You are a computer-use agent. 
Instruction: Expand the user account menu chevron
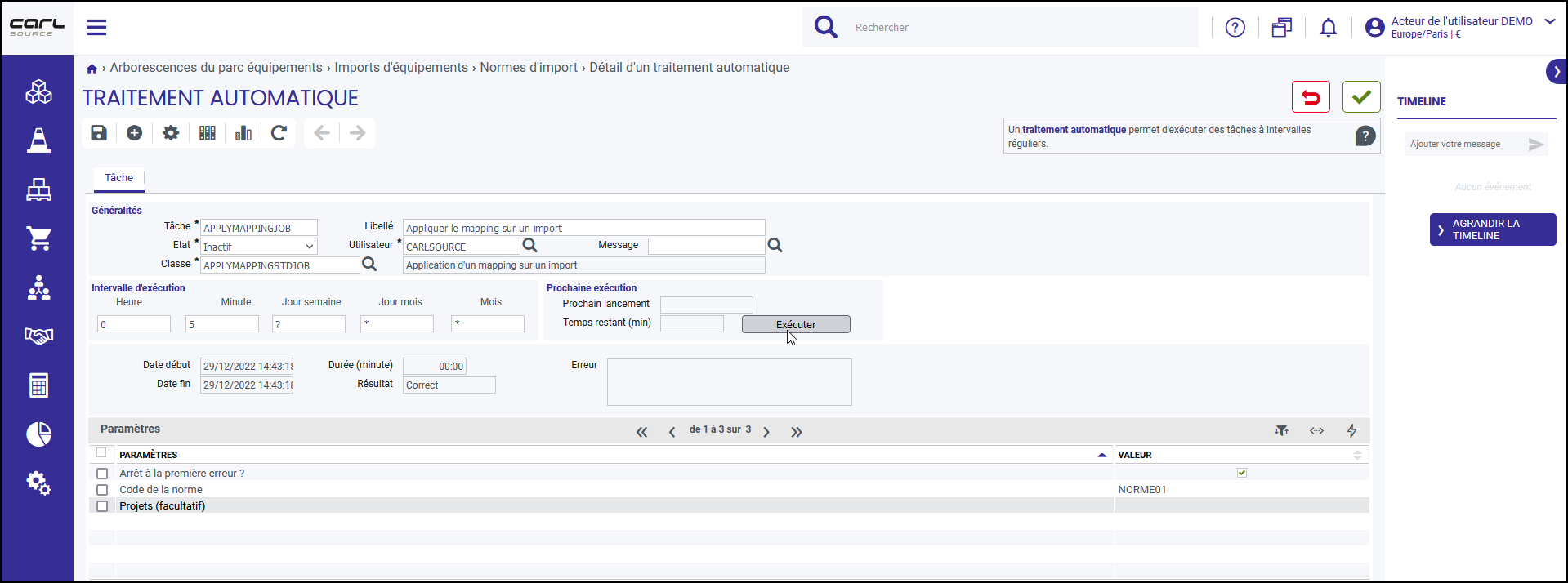coord(1550,22)
